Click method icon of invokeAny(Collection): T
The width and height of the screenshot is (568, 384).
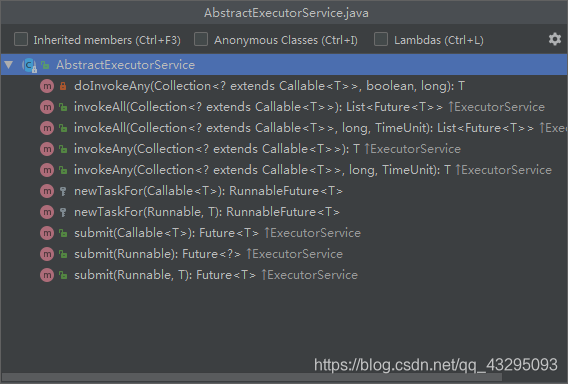click(47, 149)
